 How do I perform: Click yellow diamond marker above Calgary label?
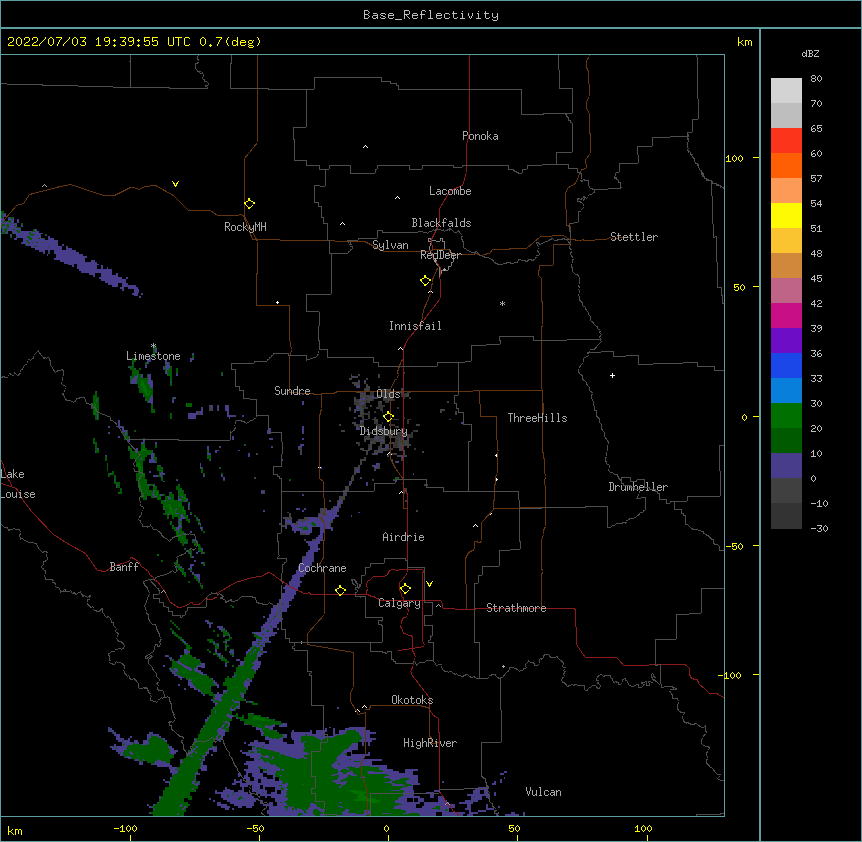tap(405, 589)
